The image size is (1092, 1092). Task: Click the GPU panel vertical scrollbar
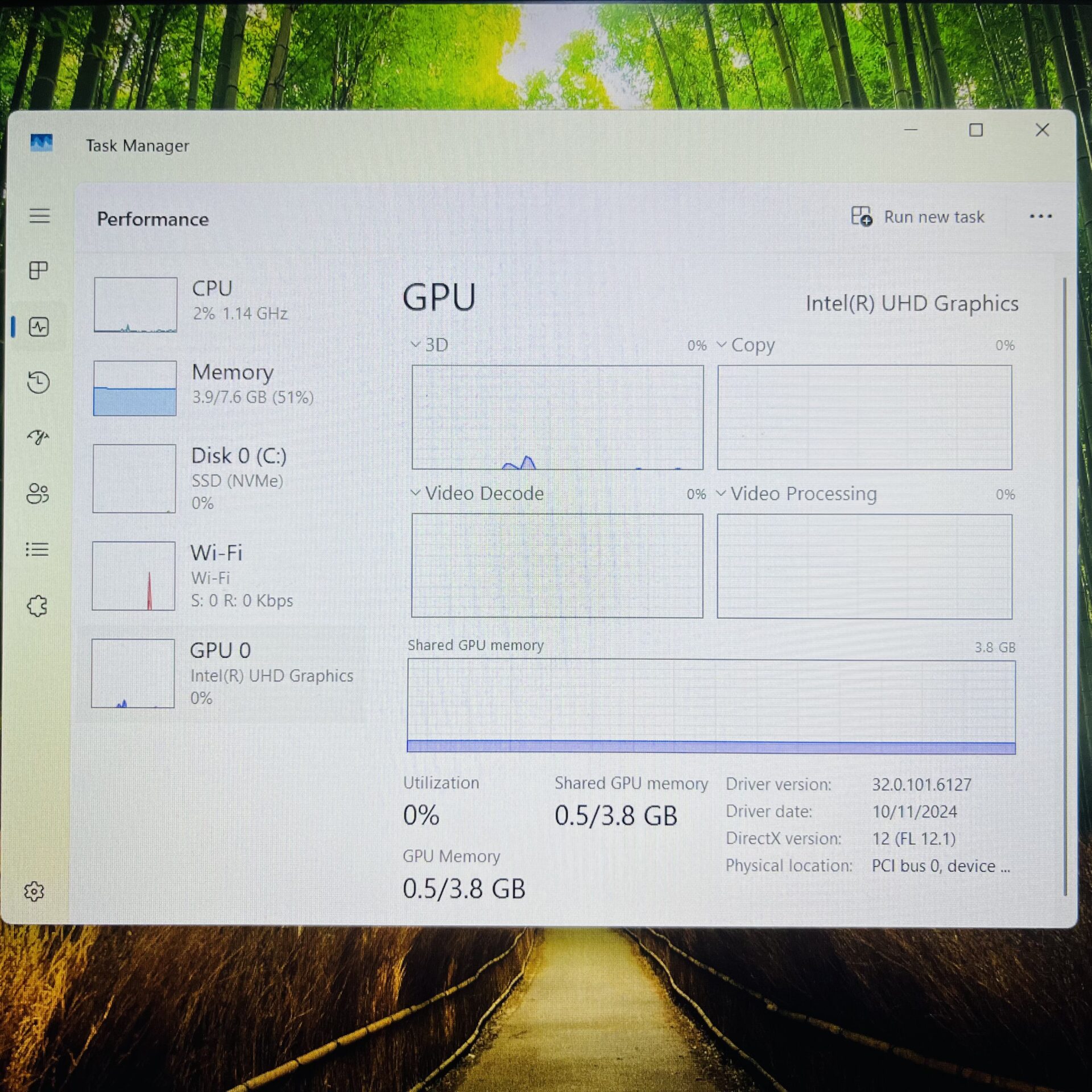click(x=1065, y=586)
